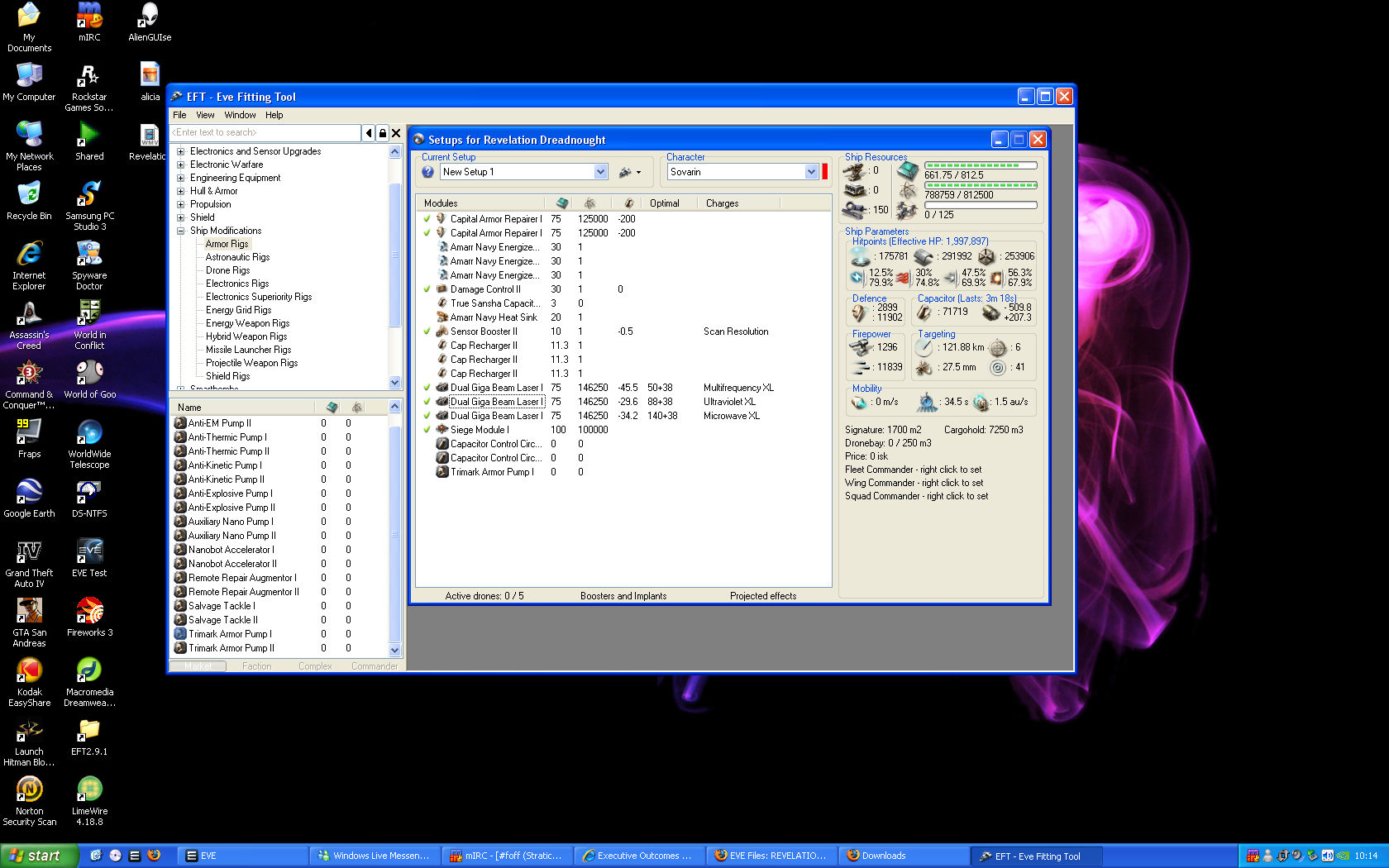The width and height of the screenshot is (1389, 868).
Task: Open EVE Files: REVELATIO... taskbar button
Action: pos(771,856)
